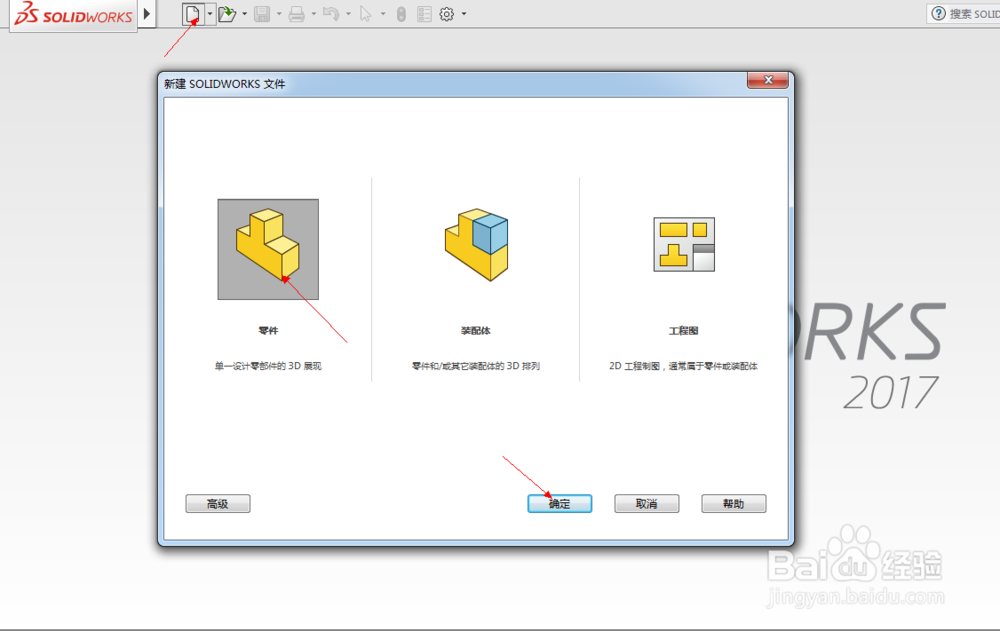Viewport: 1000px width, 631px height.
Task: Click the help question mark icon
Action: [x=938, y=13]
